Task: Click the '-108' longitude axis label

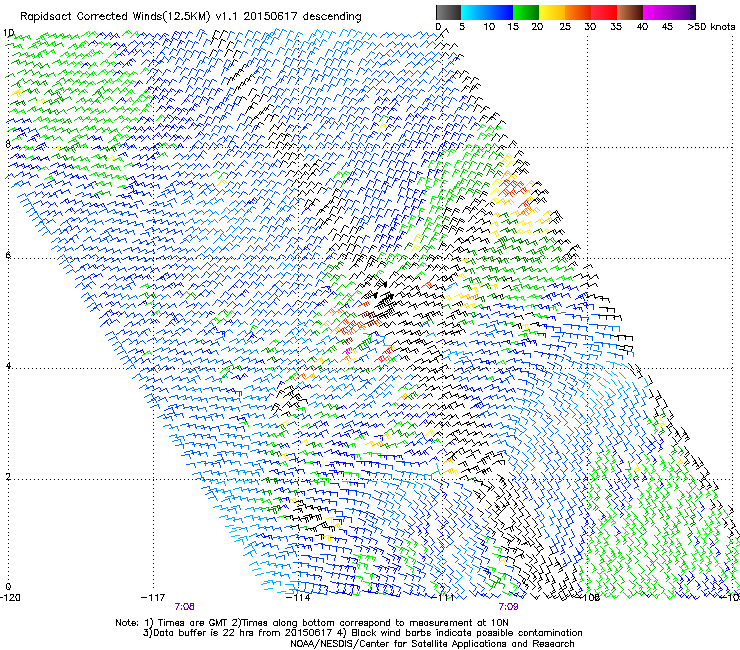Action: (588, 598)
